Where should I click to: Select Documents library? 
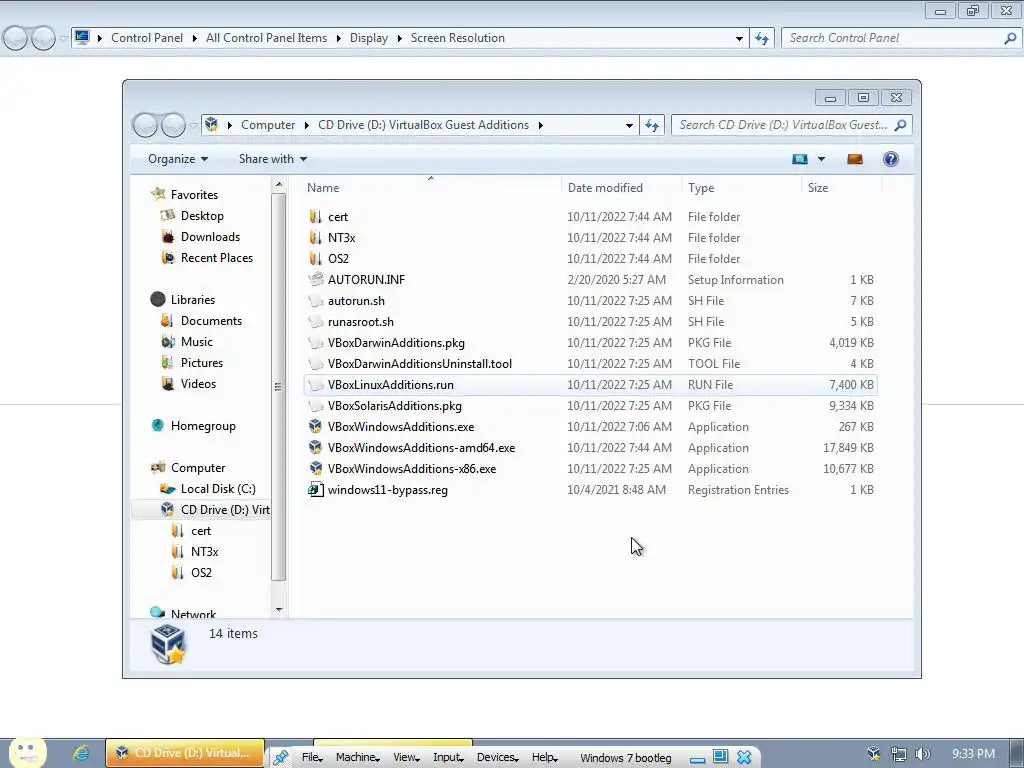coord(211,321)
